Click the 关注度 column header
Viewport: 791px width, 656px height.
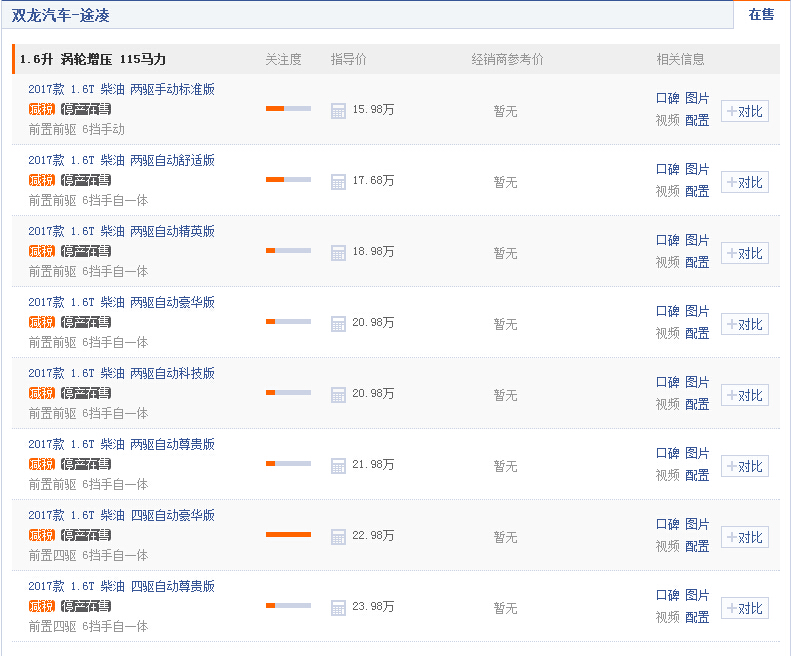[x=283, y=60]
